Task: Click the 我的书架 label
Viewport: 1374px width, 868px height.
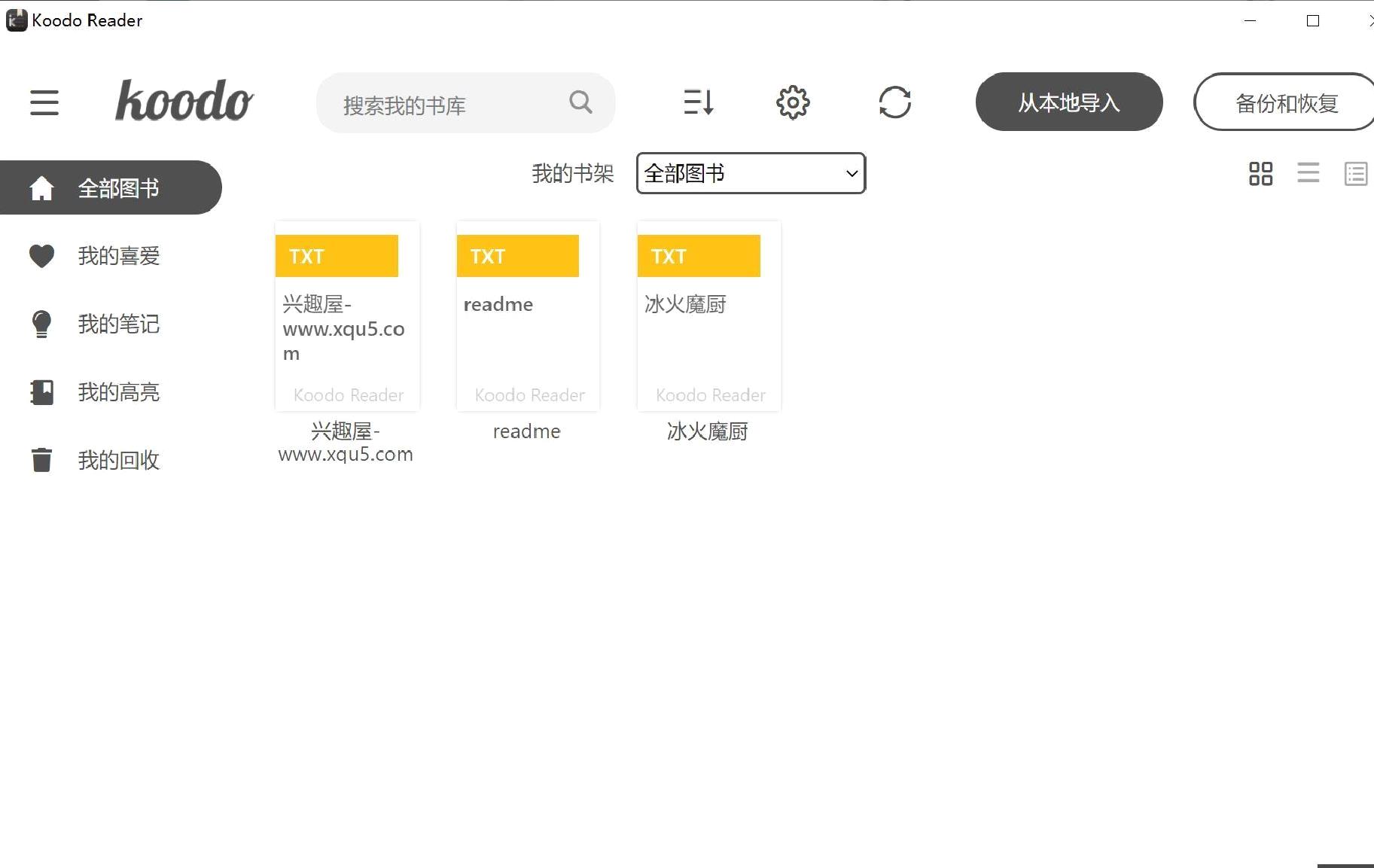Action: point(573,174)
